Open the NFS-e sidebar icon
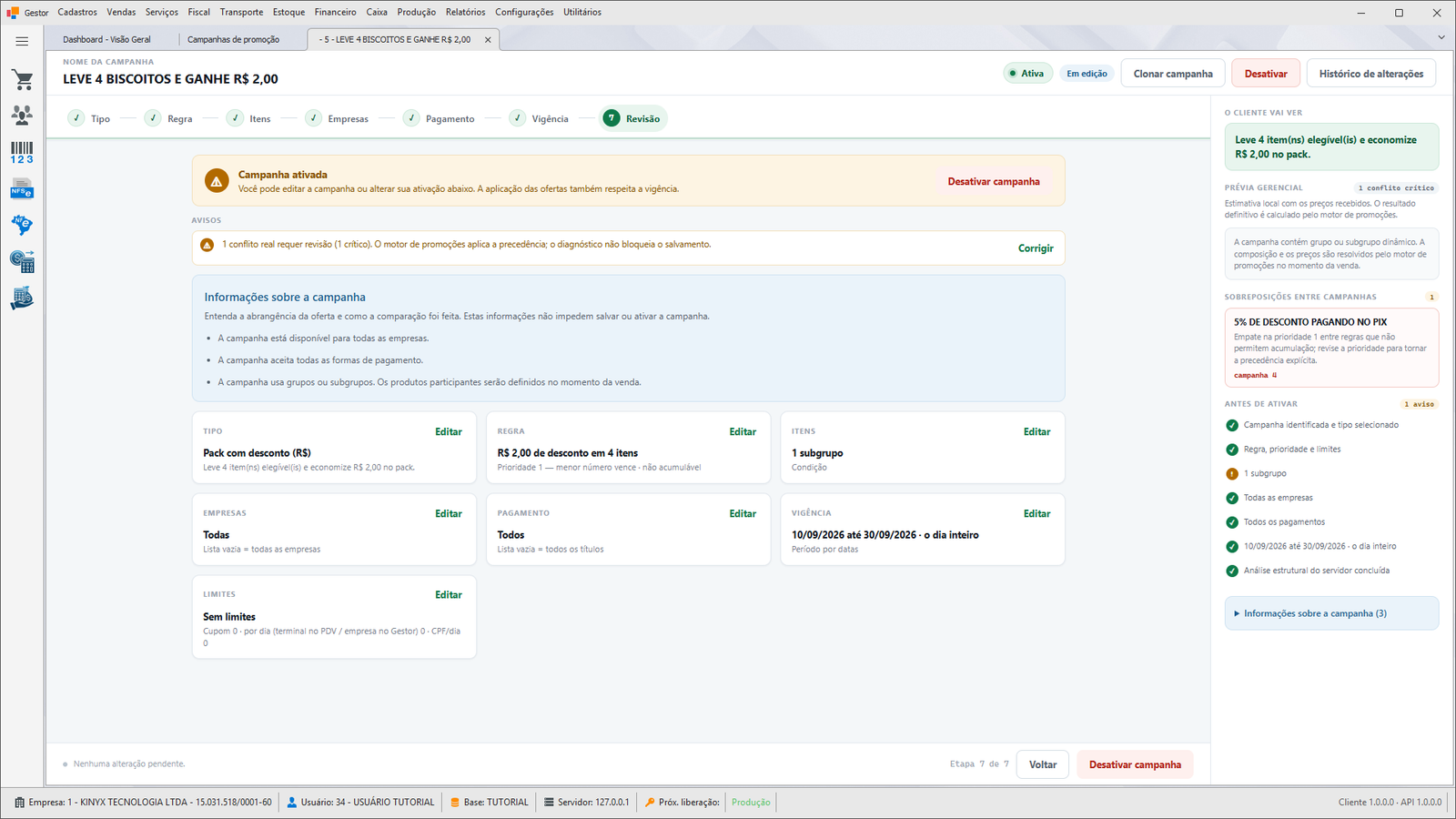Viewport: 1456px width, 819px height. tap(22, 189)
